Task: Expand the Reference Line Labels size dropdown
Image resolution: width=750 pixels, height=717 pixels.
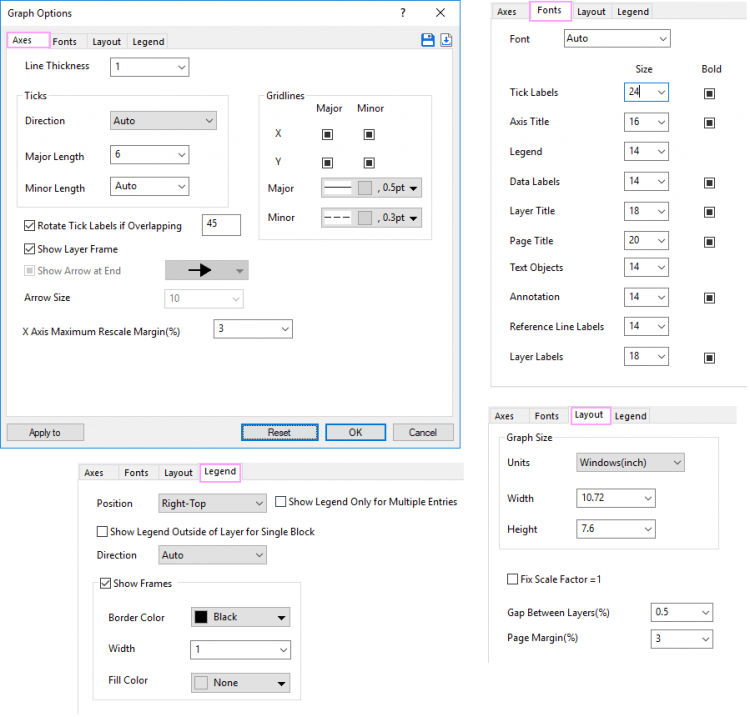Action: (646, 327)
